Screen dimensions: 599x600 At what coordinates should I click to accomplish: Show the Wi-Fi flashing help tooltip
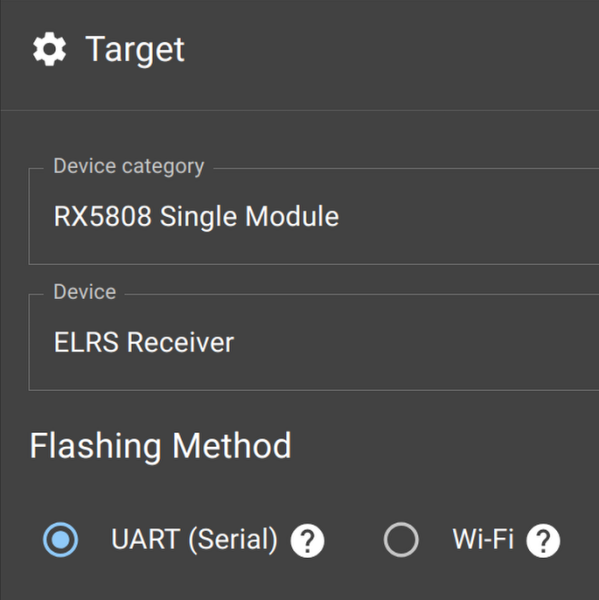(543, 540)
